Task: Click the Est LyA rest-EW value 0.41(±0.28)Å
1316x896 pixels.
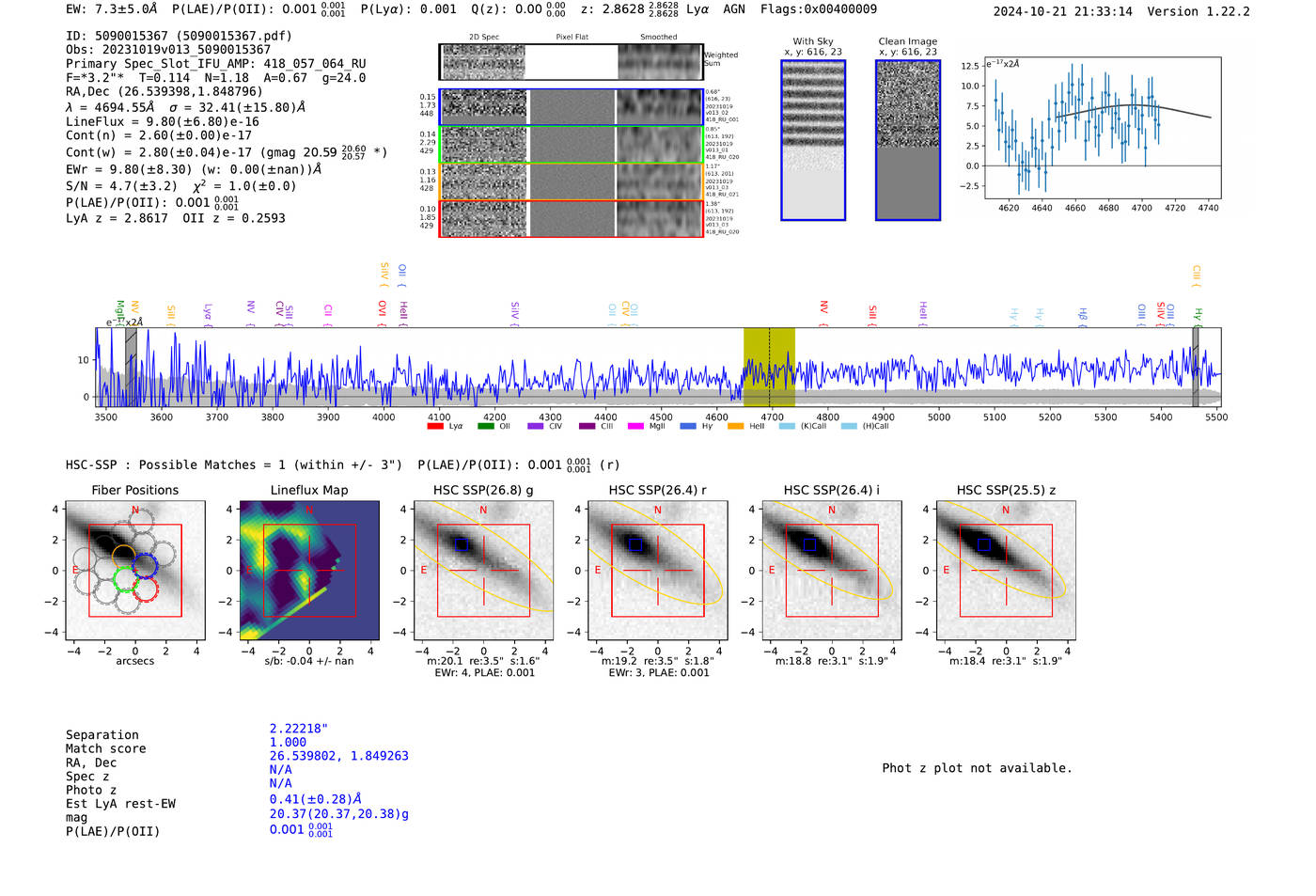Action: (316, 799)
